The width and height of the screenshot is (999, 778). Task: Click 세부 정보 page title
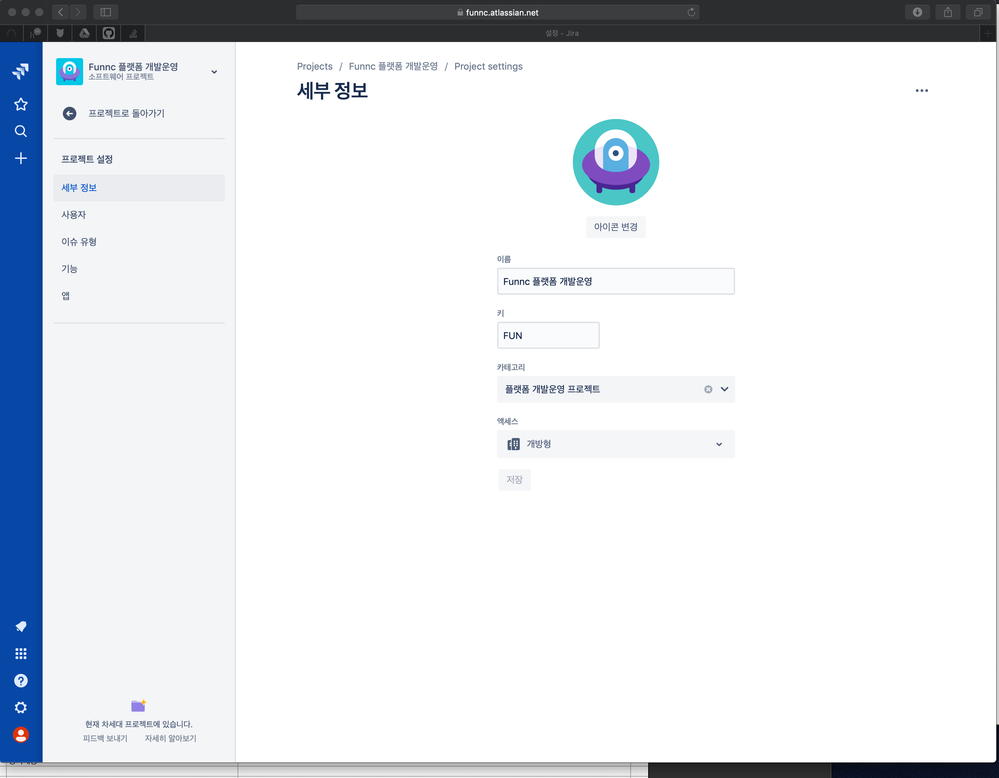(x=333, y=90)
